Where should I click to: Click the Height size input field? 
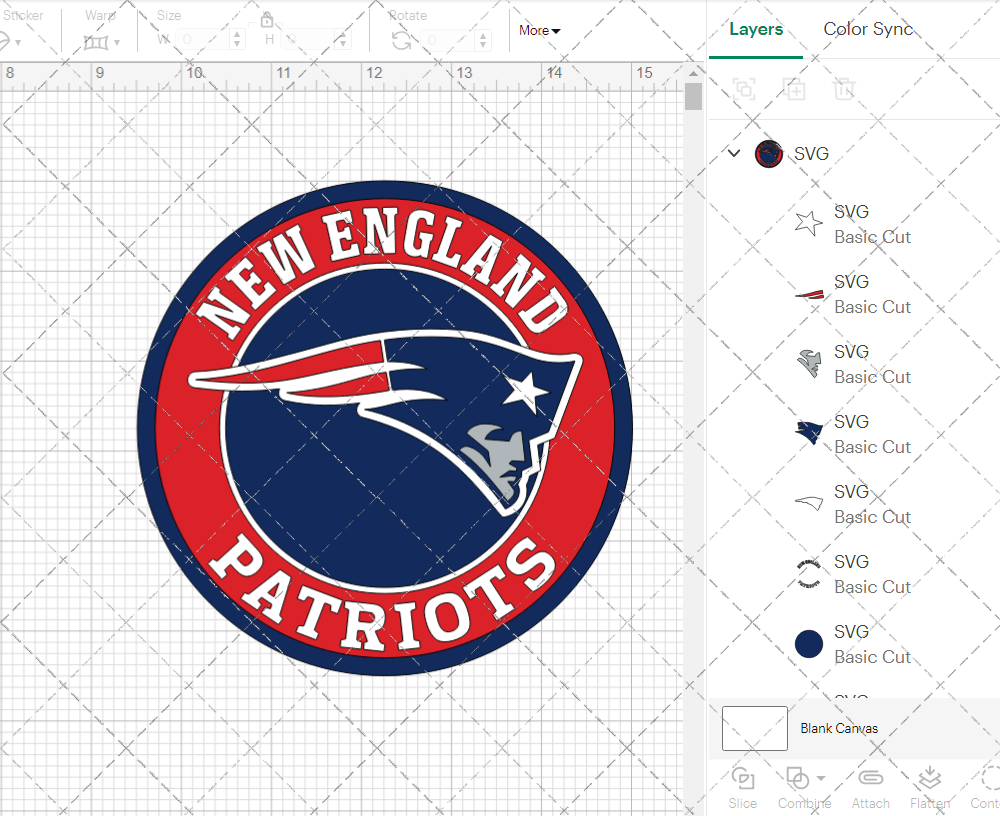(309, 40)
